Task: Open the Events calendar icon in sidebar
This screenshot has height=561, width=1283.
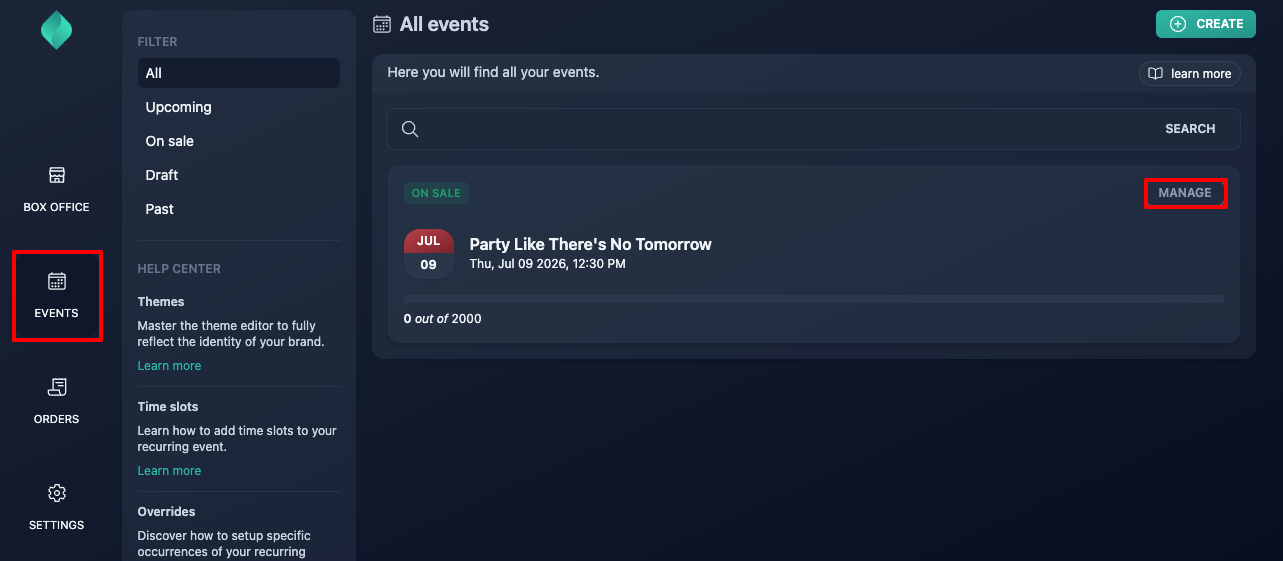Action: click(57, 281)
